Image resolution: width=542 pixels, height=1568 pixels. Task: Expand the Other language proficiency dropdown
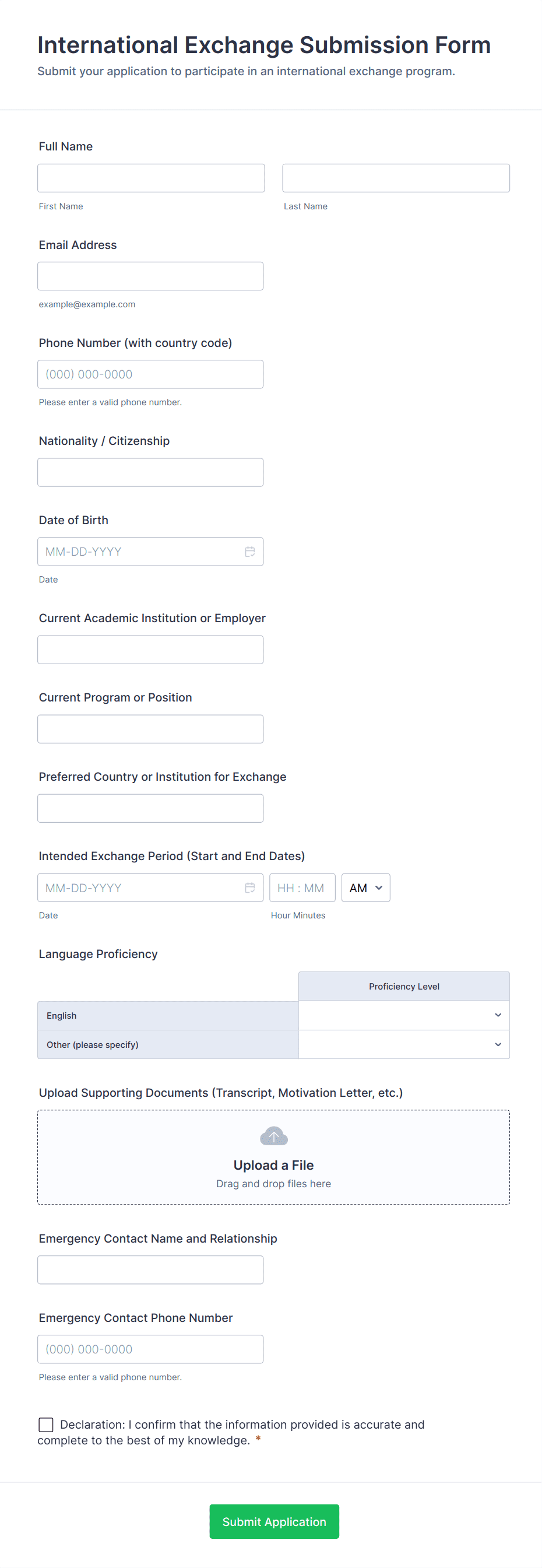click(403, 1044)
